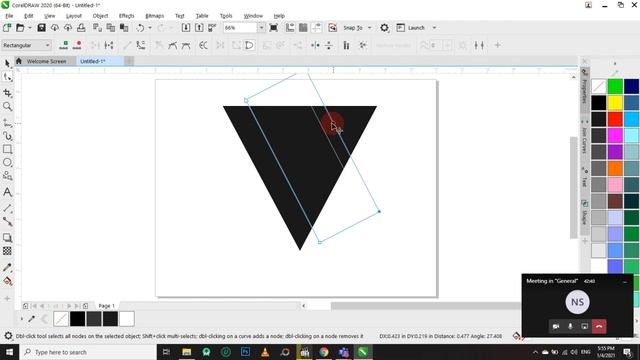Click the Windows search box
Screen dimensions: 640x360
pyautogui.click(x=88, y=352)
